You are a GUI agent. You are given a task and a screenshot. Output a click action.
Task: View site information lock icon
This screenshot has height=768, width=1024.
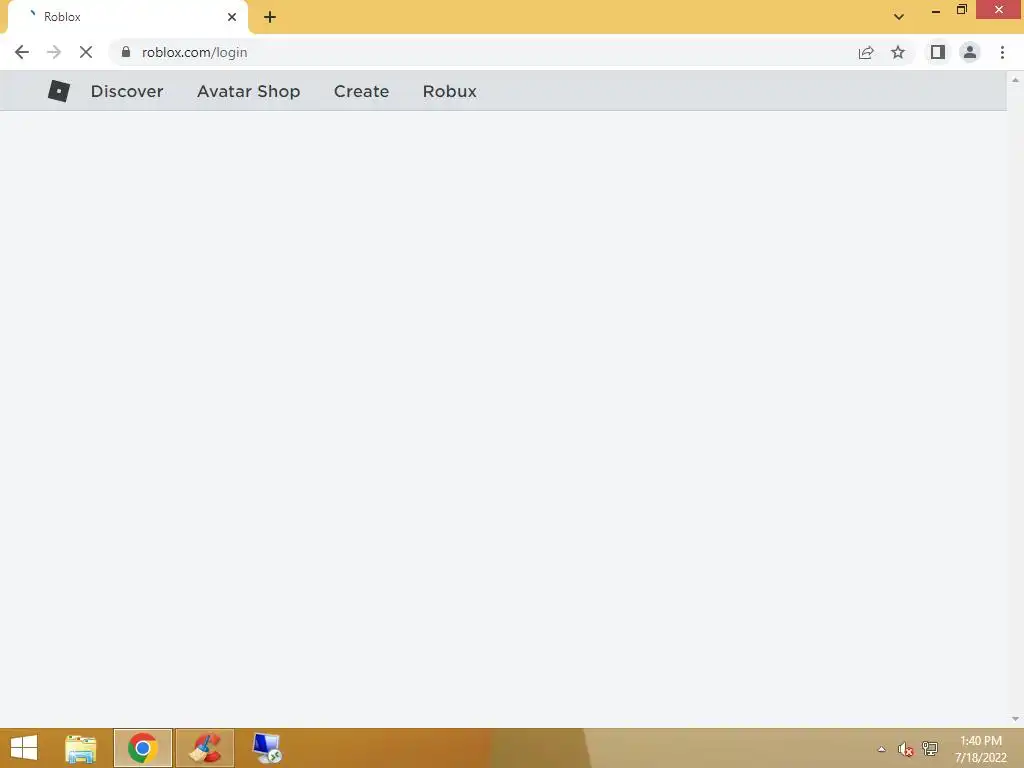[x=126, y=52]
